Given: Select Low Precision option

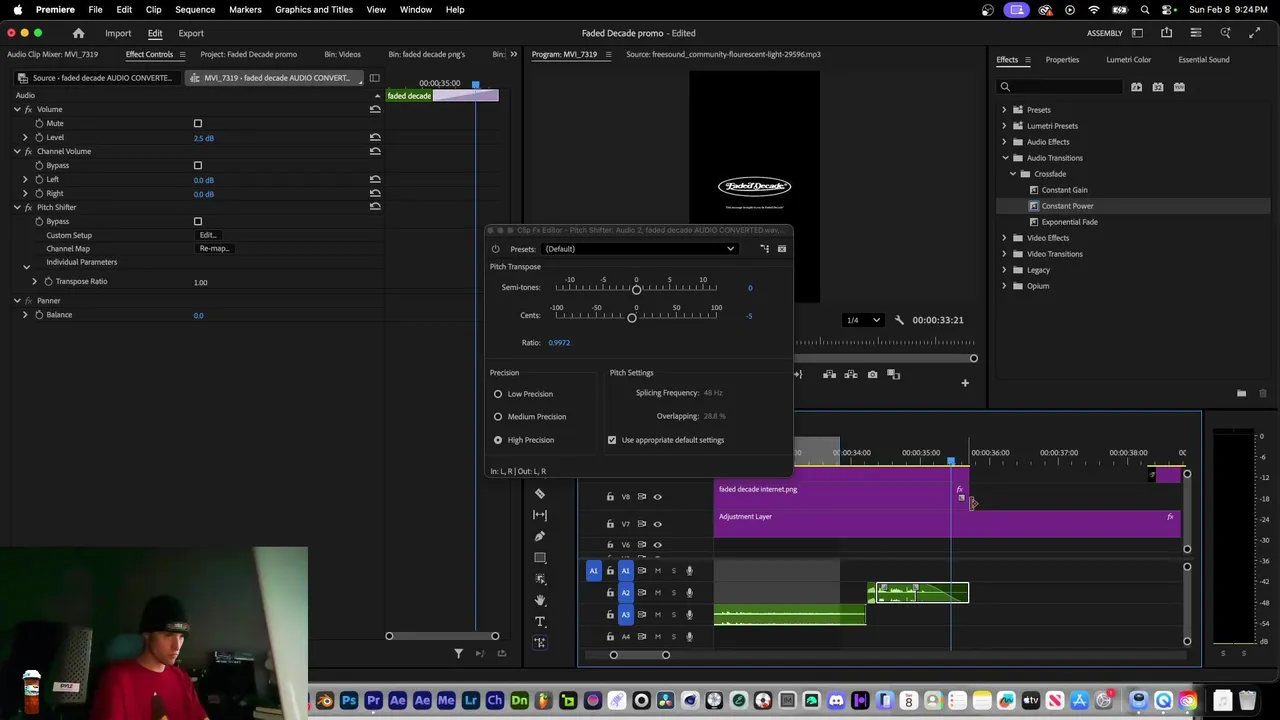Looking at the screenshot, I should point(498,394).
